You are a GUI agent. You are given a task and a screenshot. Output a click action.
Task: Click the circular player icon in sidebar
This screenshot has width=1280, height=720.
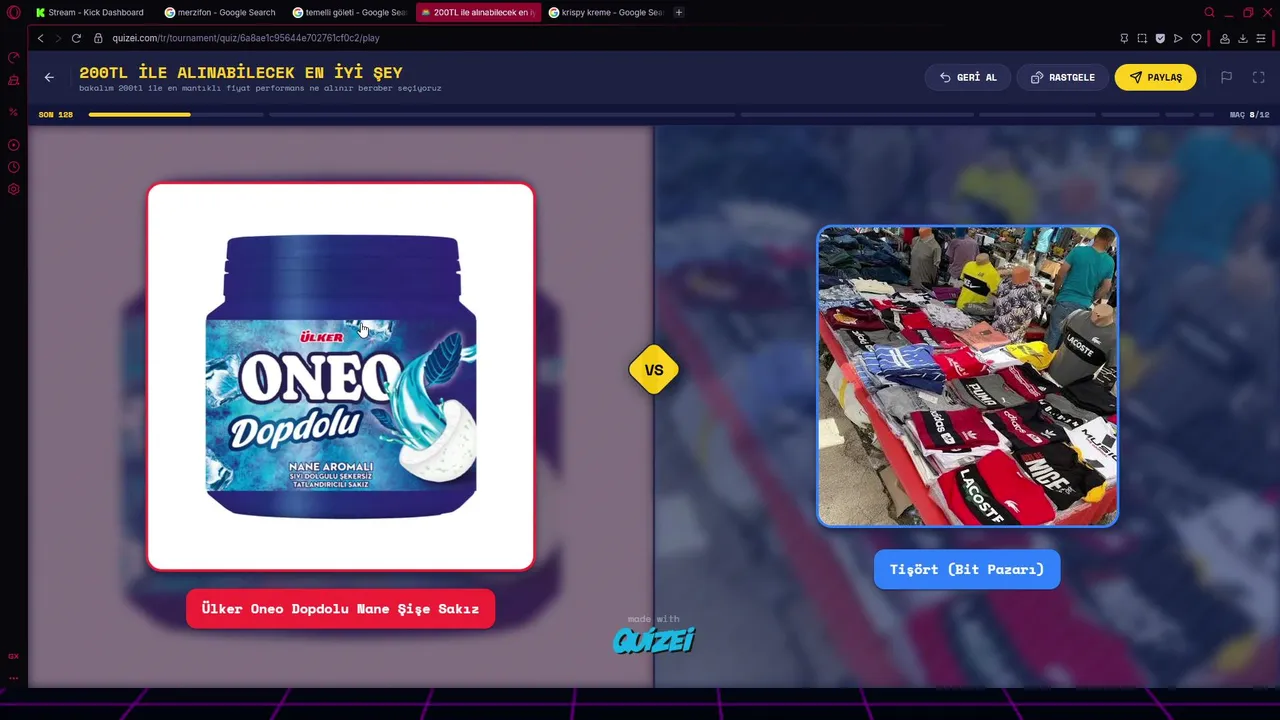click(x=14, y=145)
